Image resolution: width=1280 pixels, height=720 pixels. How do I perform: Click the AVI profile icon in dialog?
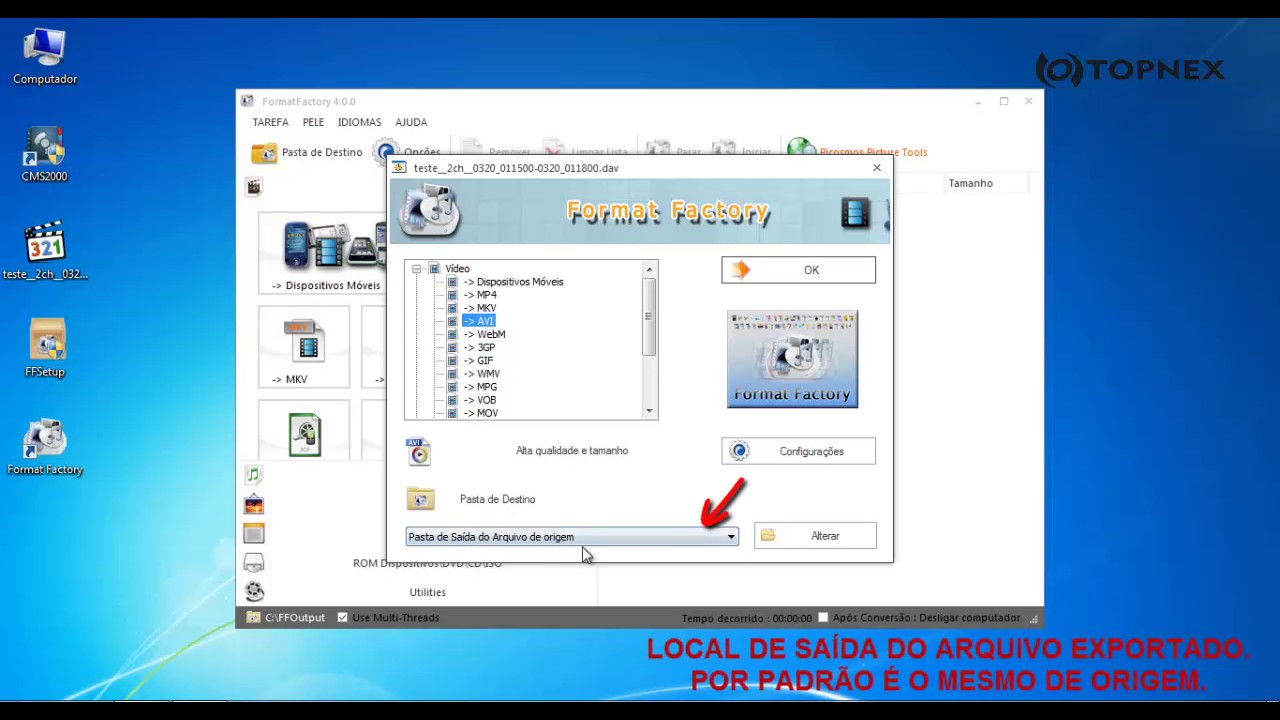(419, 451)
